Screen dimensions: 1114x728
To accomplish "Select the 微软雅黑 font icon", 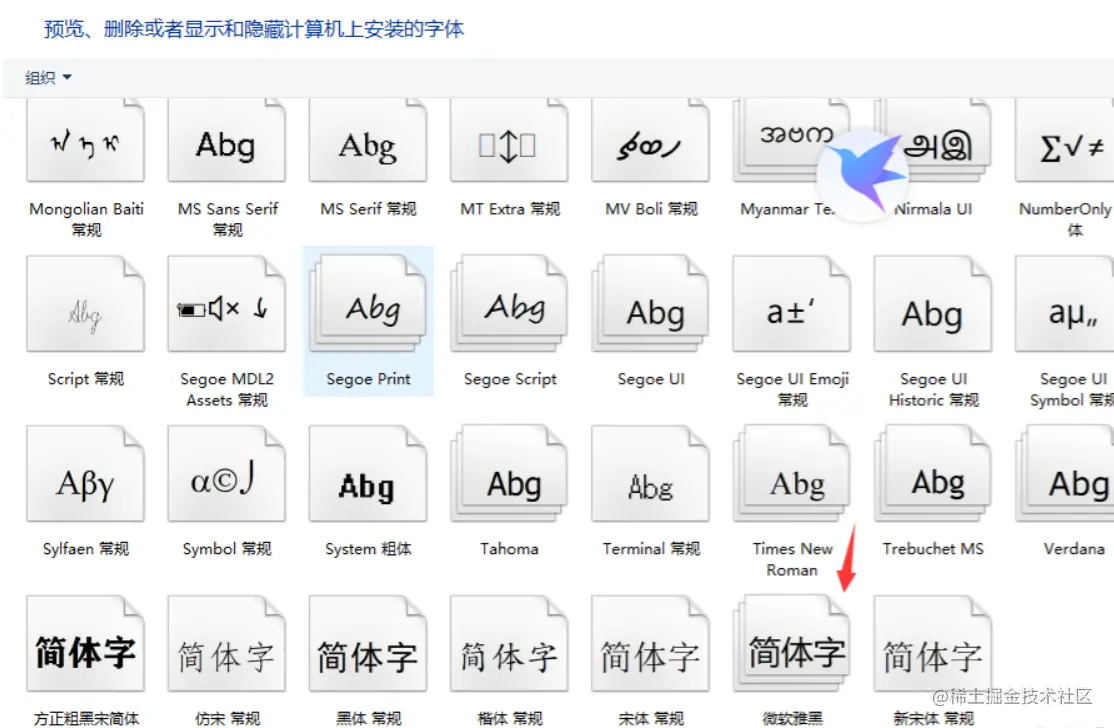I will 791,643.
